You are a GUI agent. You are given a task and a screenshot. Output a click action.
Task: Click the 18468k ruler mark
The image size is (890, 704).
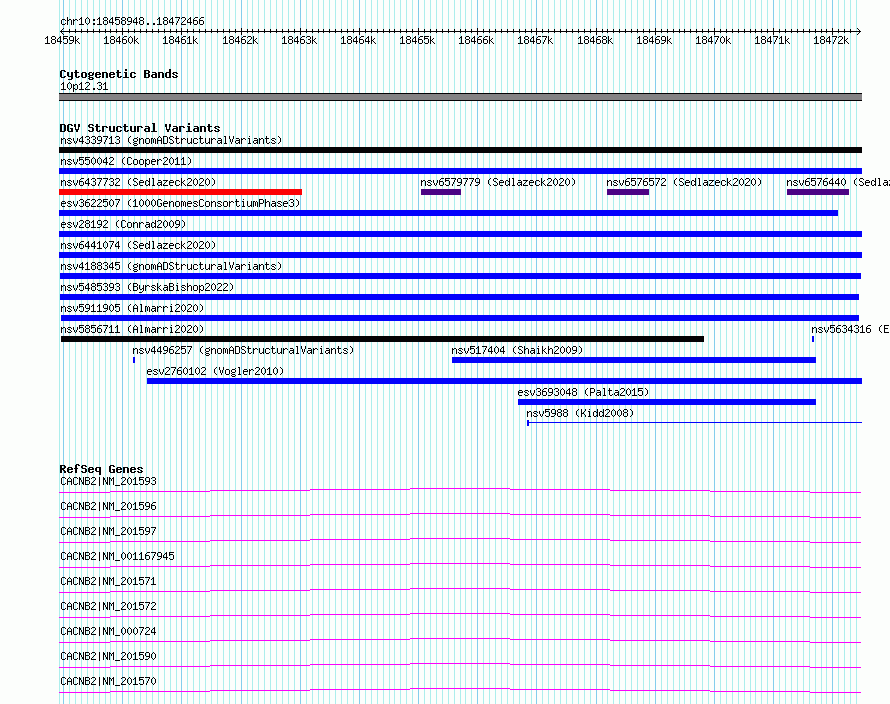click(x=595, y=40)
